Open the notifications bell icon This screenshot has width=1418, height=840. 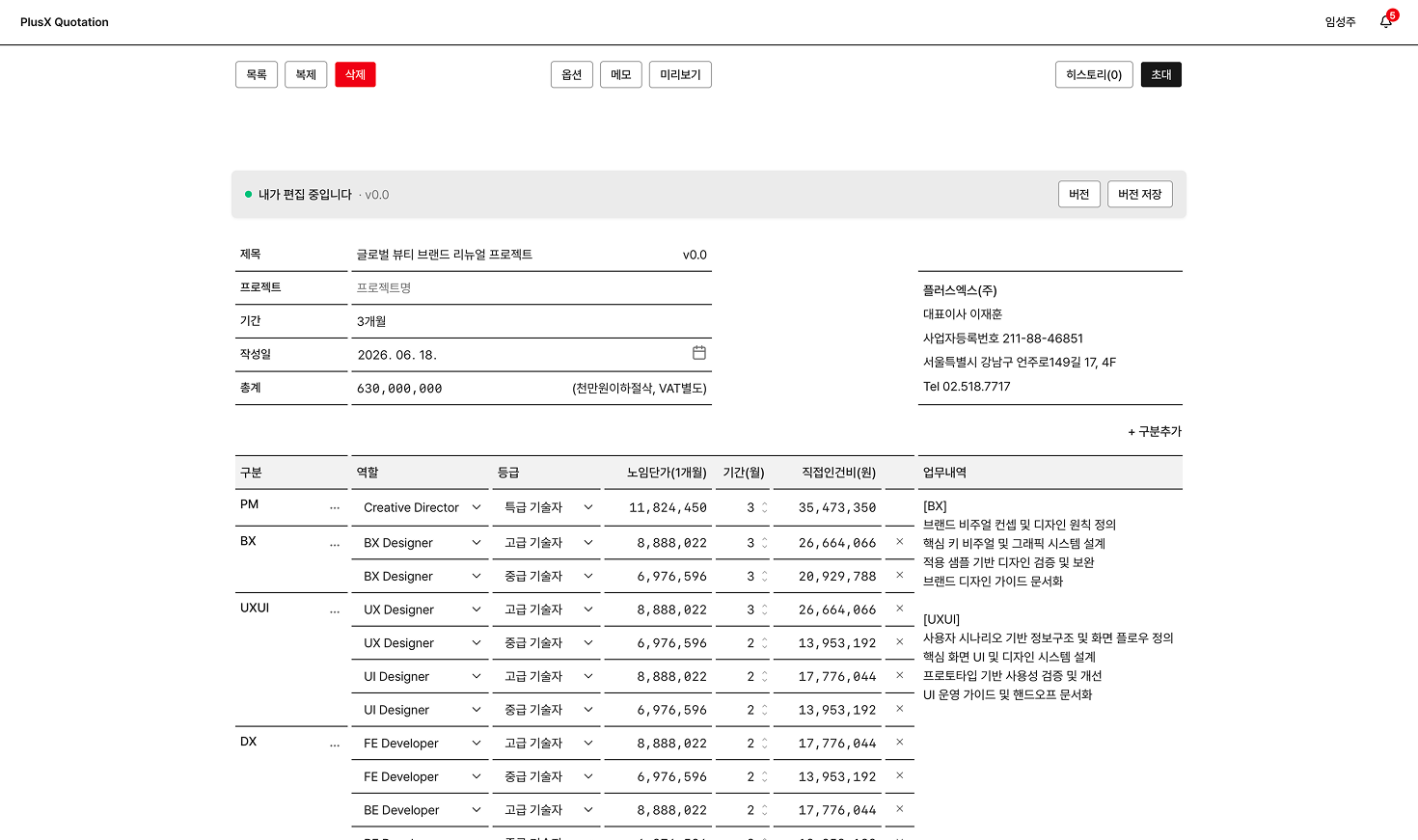[1386, 21]
